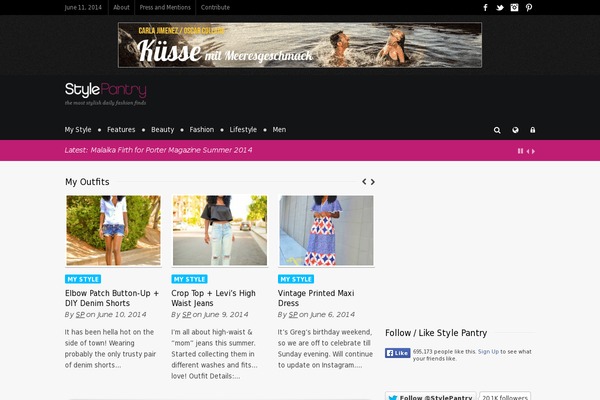
Task: Click the Facebook Like button
Action: point(398,353)
